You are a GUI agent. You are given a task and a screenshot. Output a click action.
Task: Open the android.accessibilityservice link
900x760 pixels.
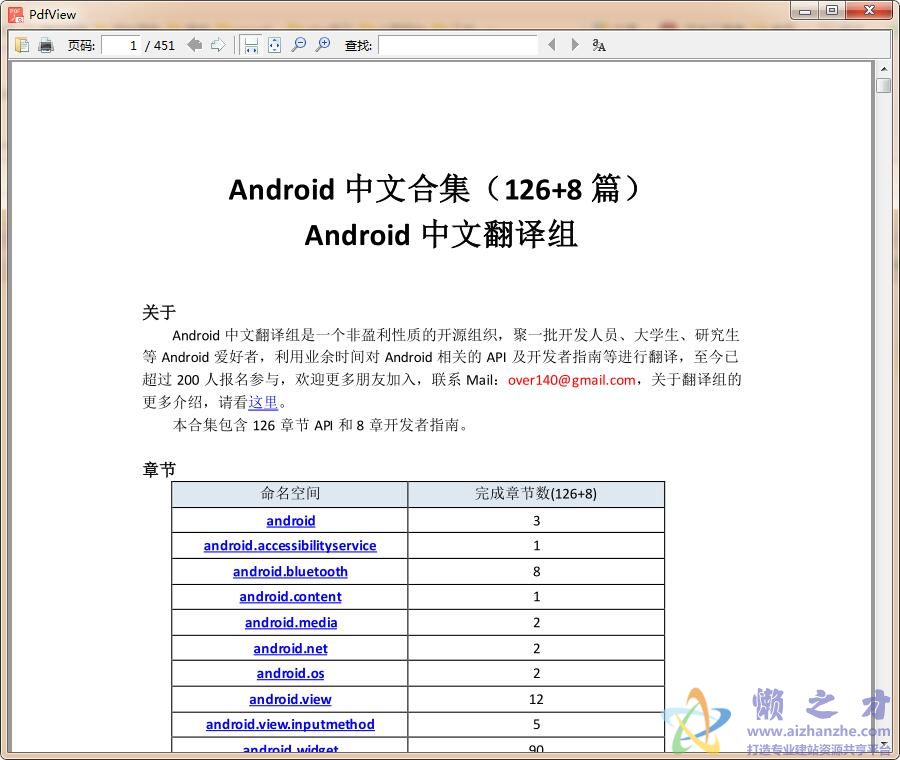point(290,545)
